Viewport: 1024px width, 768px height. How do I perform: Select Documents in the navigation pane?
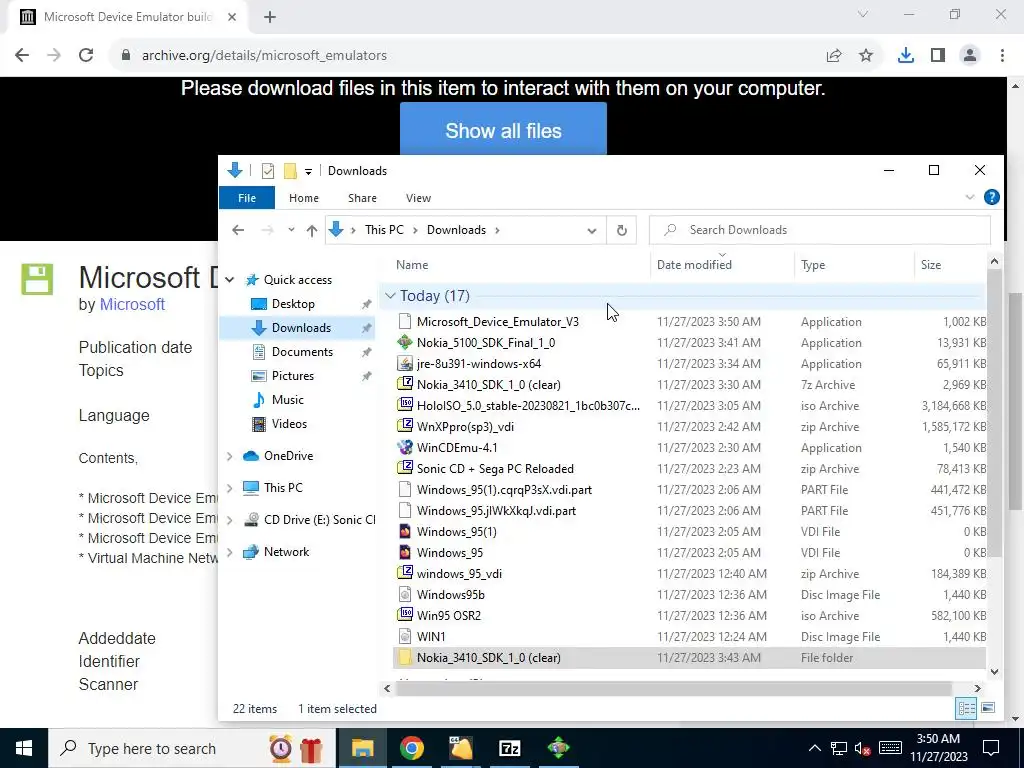302,351
